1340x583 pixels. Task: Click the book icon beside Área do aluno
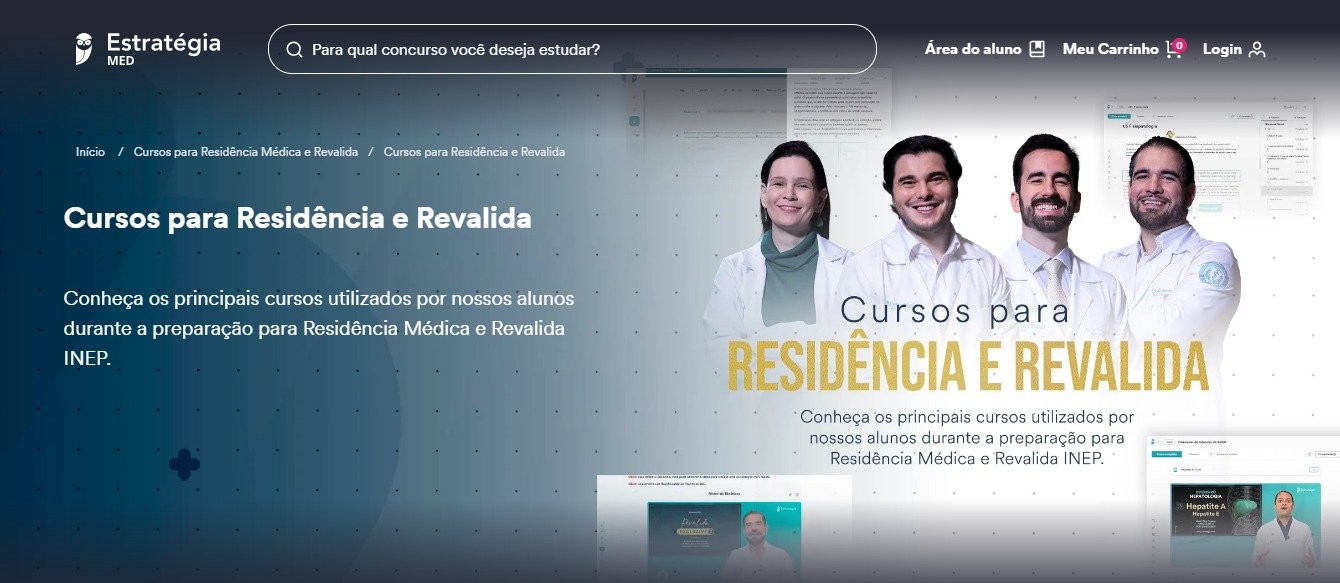coord(1037,49)
